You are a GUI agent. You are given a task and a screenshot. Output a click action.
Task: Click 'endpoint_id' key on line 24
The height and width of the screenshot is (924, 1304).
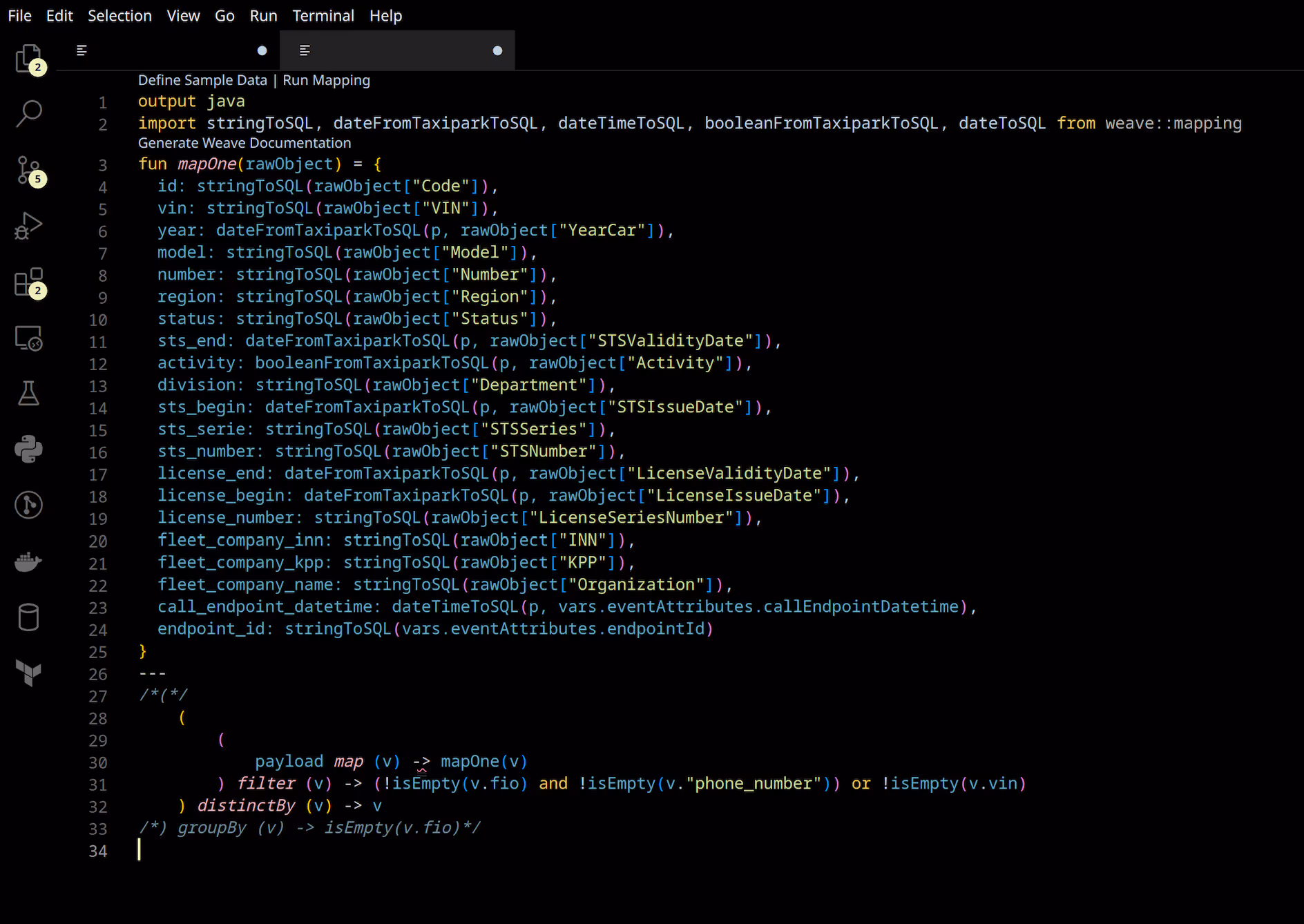(x=211, y=628)
